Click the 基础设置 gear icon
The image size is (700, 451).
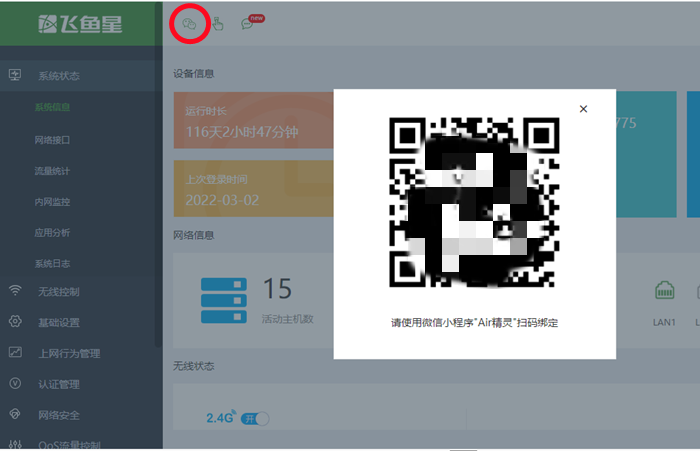click(15, 322)
